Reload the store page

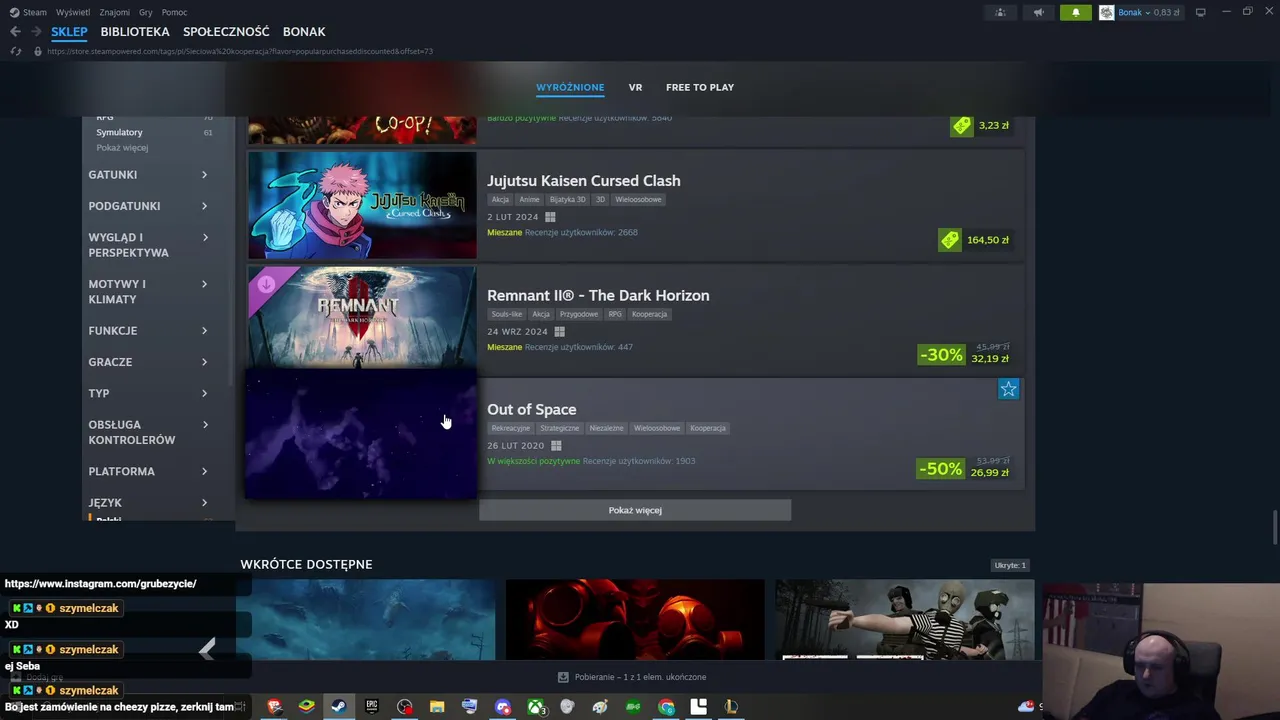[15, 51]
